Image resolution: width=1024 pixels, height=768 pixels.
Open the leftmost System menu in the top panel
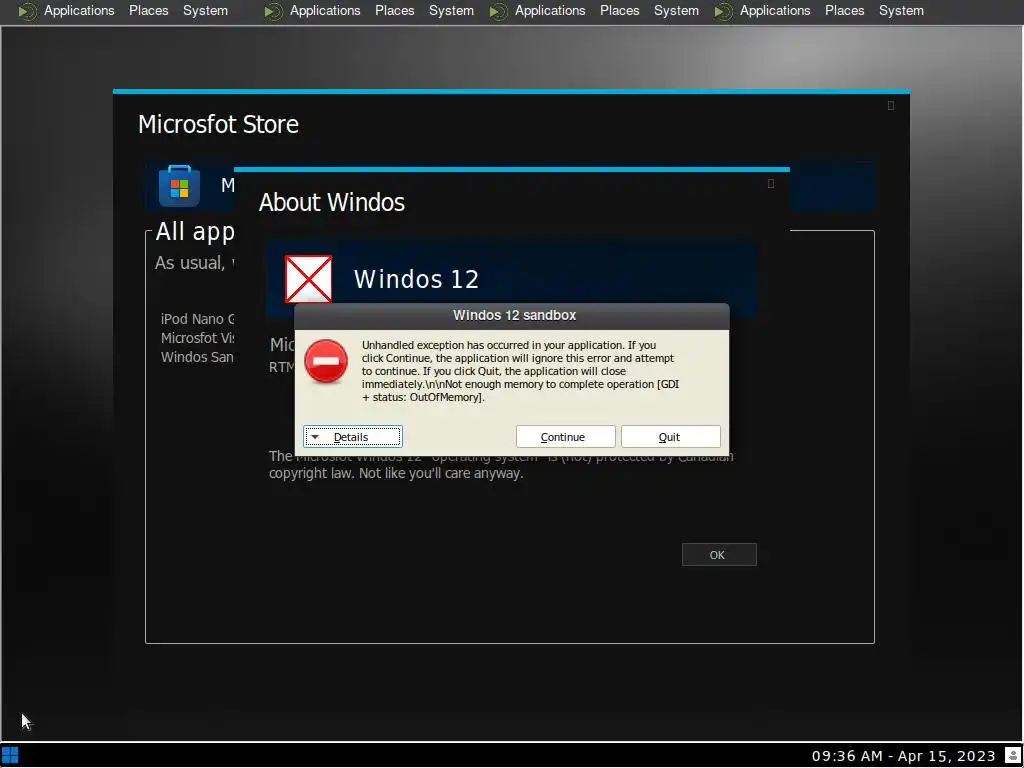[x=205, y=10]
